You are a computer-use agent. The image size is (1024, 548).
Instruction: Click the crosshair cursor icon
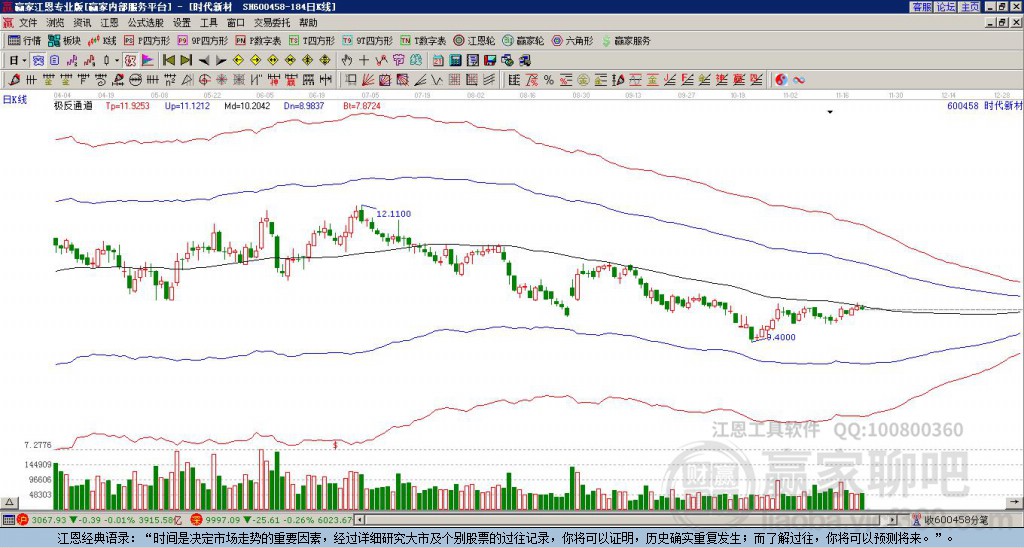point(364,61)
